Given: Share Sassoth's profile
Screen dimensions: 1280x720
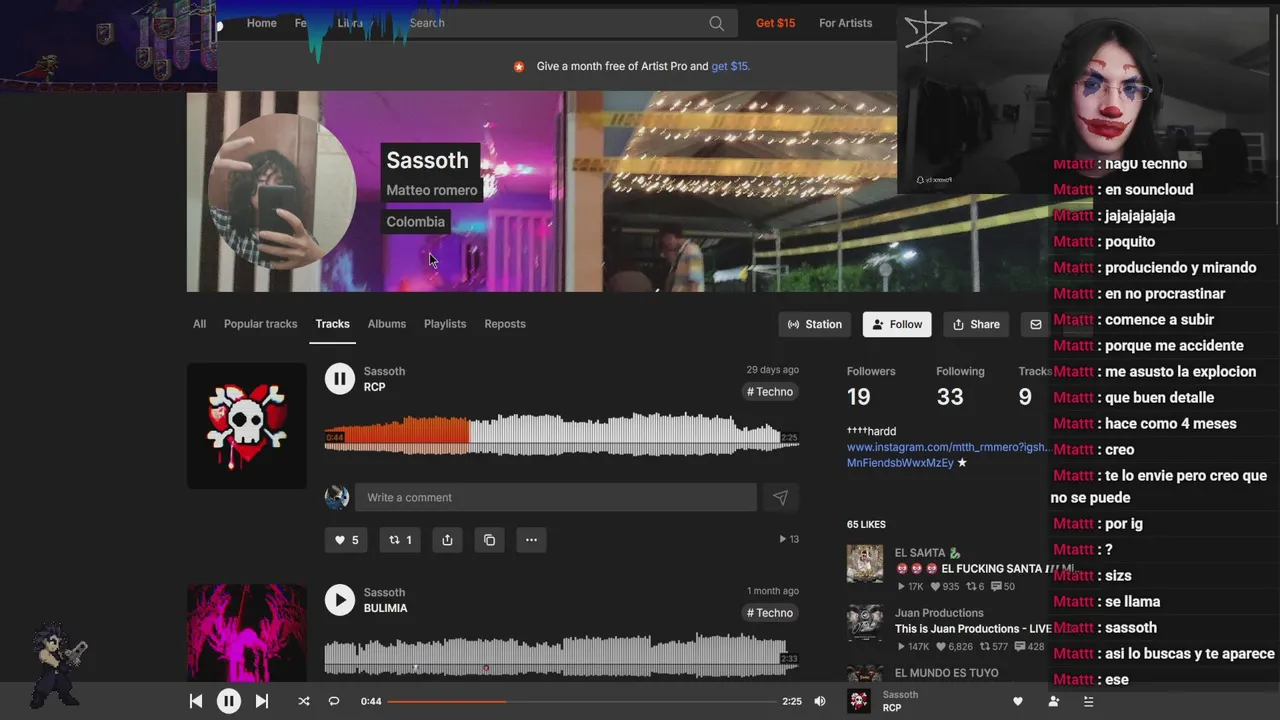Looking at the screenshot, I should point(976,324).
